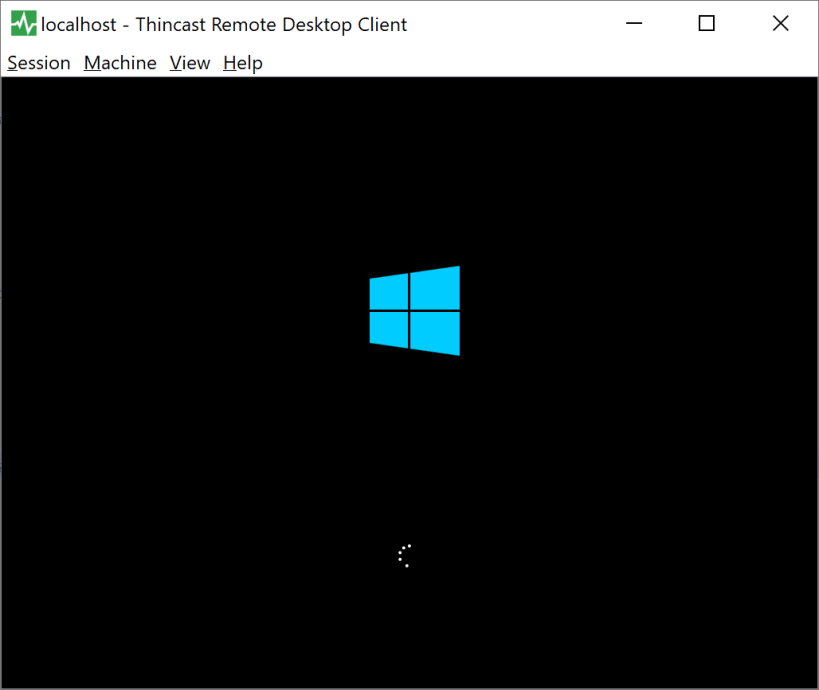Click the spinning boot loading indicator
Screen dimensions: 819x690
coord(405,556)
